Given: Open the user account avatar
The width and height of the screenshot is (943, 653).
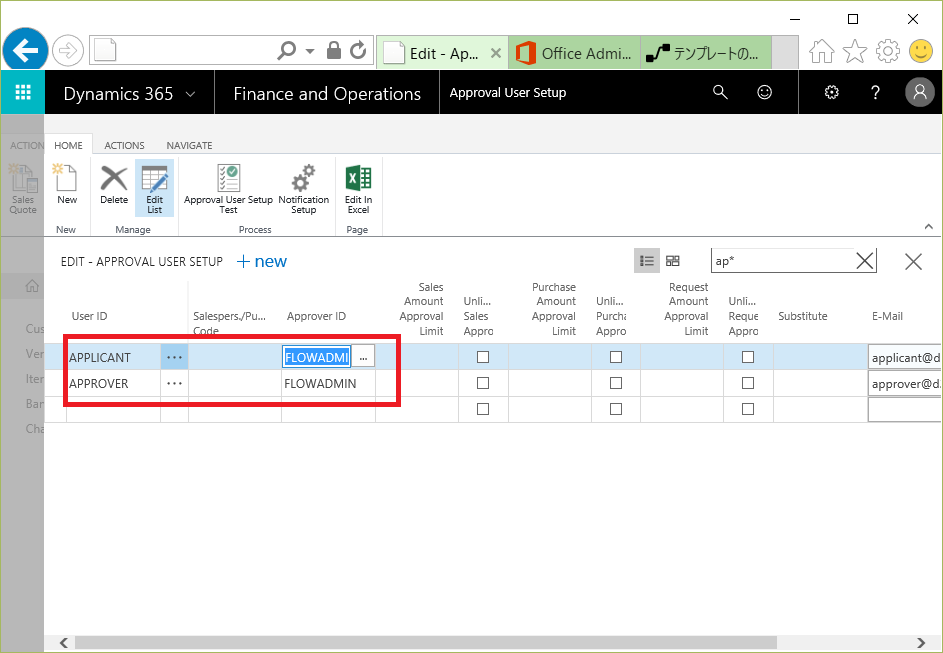Looking at the screenshot, I should point(920,92).
